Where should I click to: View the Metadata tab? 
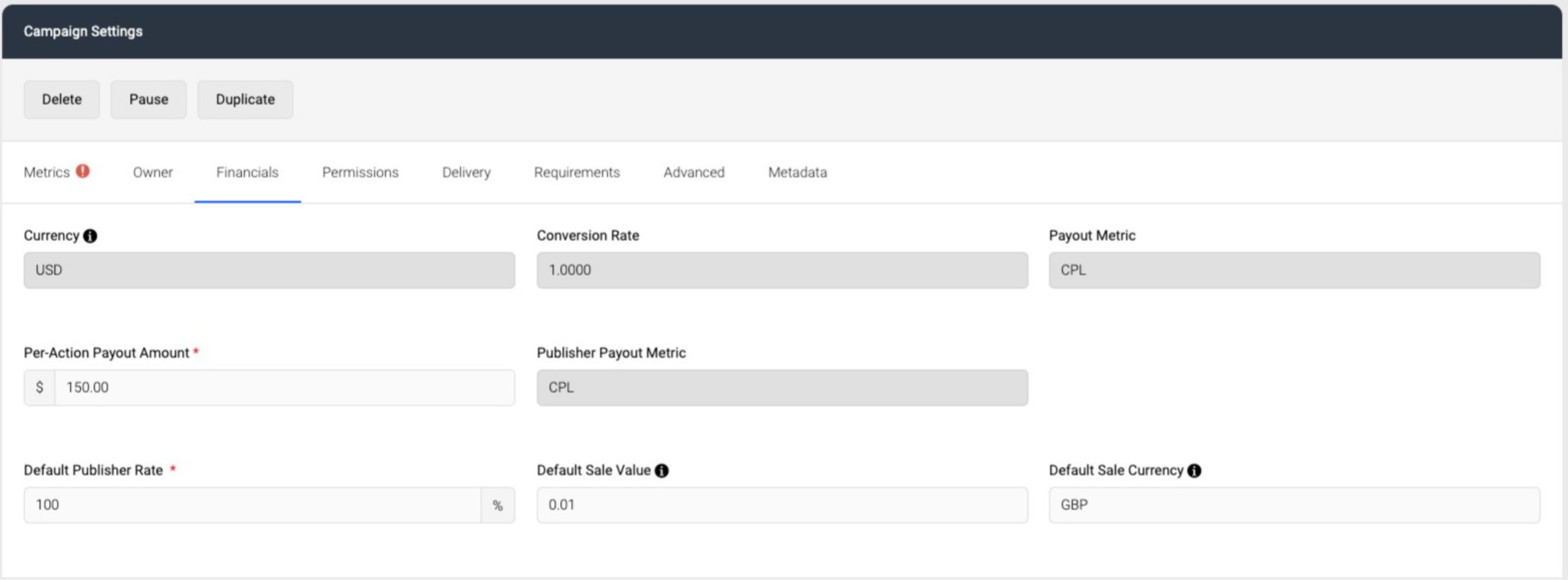click(x=798, y=172)
